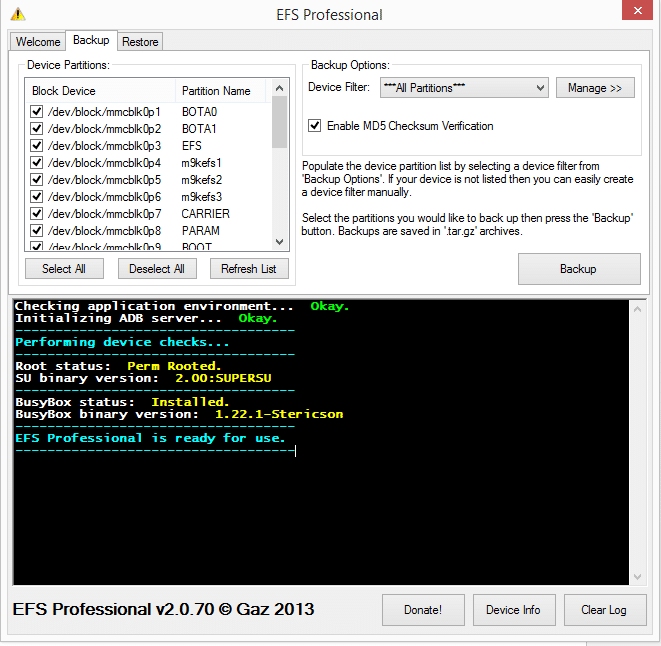Select the m9kefs2 partition name
This screenshot has height=646, width=661.
coord(202,180)
